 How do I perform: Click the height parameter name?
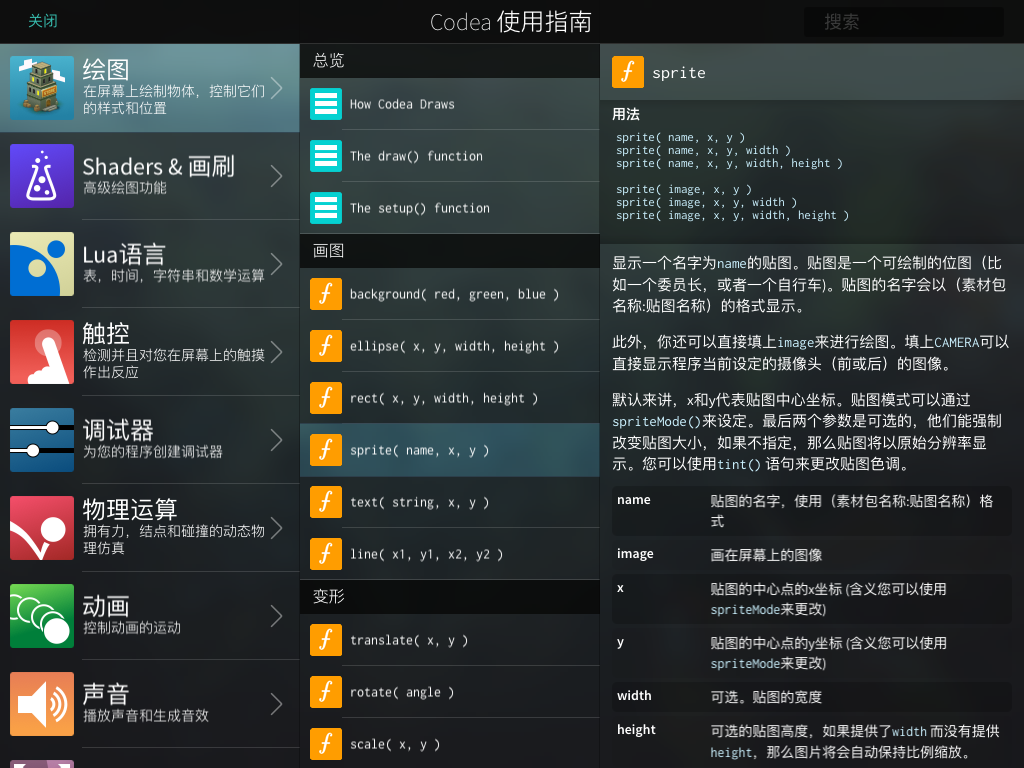tap(636, 729)
